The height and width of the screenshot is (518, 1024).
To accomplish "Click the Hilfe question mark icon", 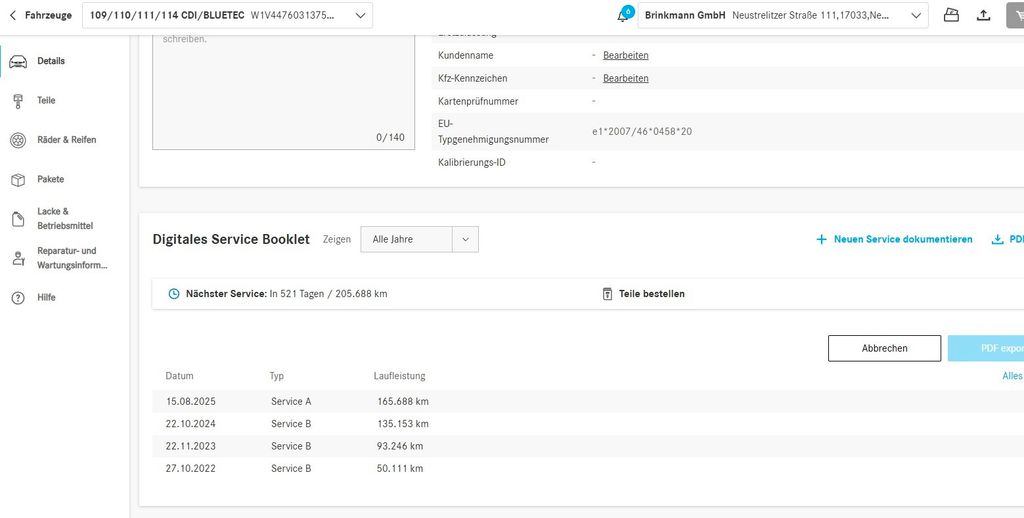I will click(x=18, y=298).
